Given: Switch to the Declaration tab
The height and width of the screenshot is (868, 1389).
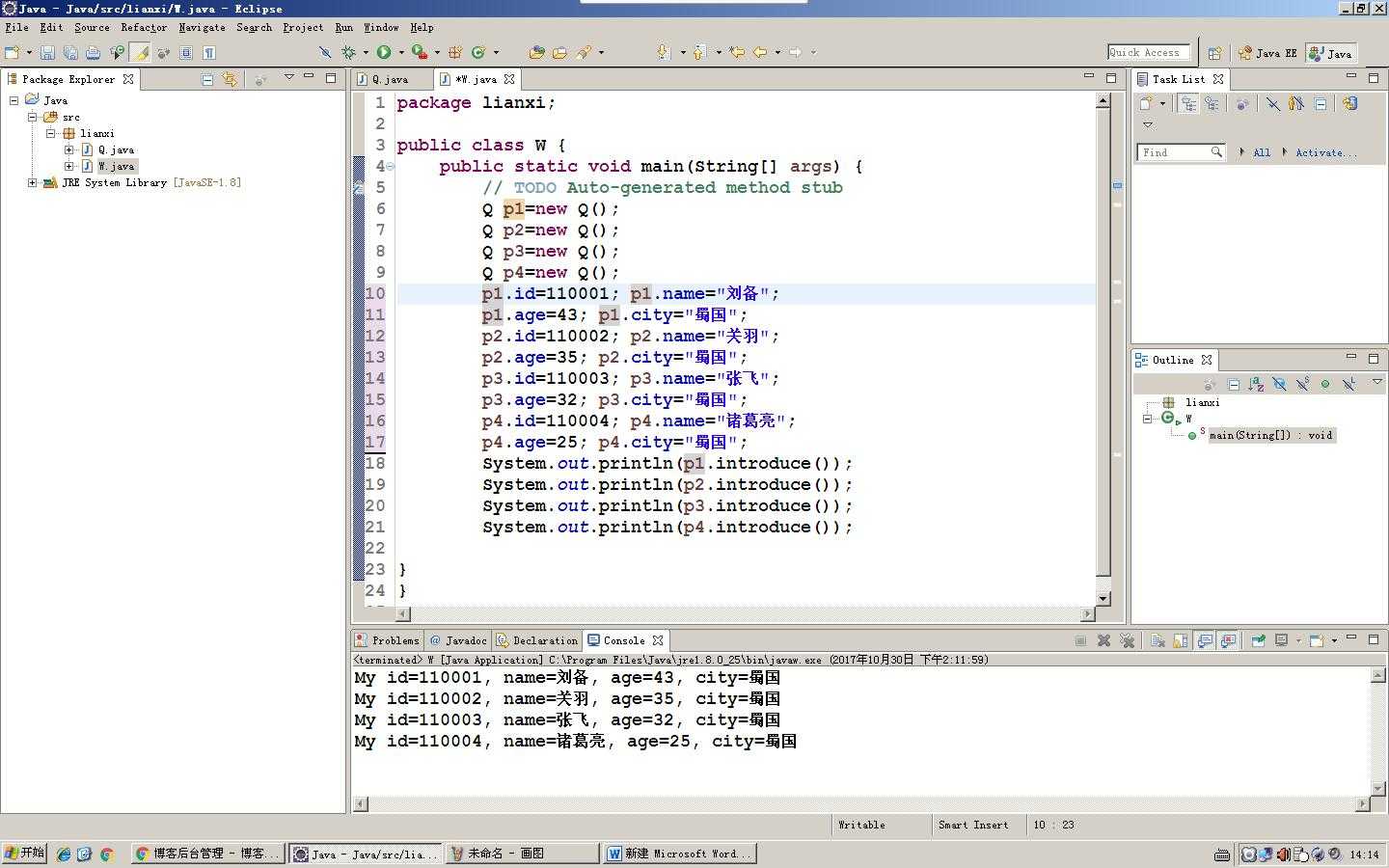Looking at the screenshot, I should point(536,640).
